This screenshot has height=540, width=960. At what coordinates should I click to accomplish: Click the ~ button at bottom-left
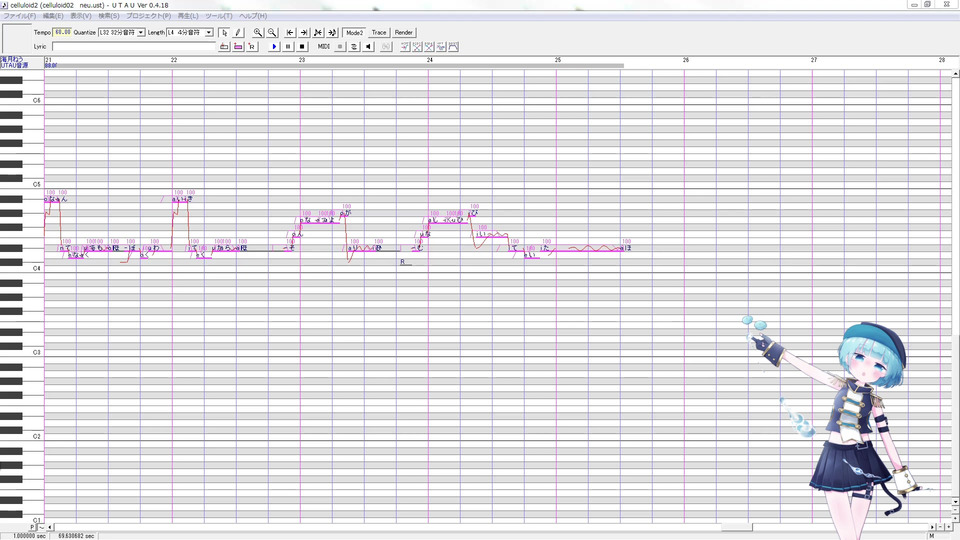(41, 527)
